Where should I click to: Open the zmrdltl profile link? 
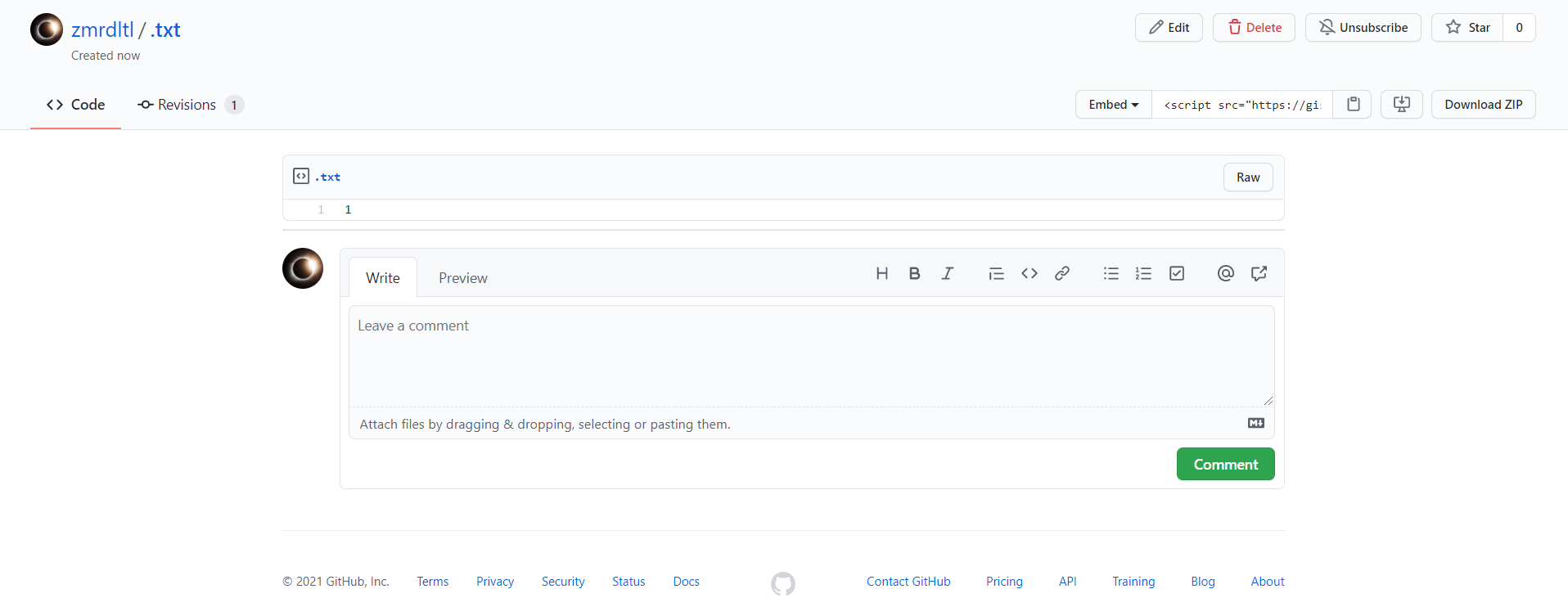tap(102, 29)
